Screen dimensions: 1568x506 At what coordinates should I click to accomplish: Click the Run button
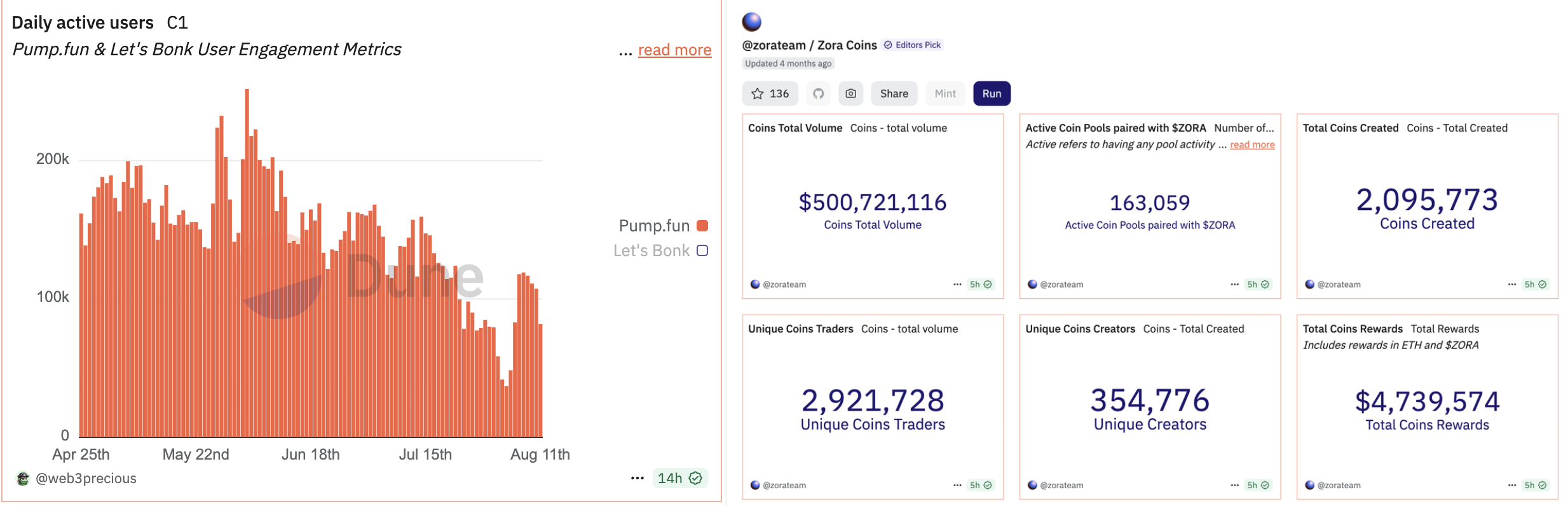point(992,93)
